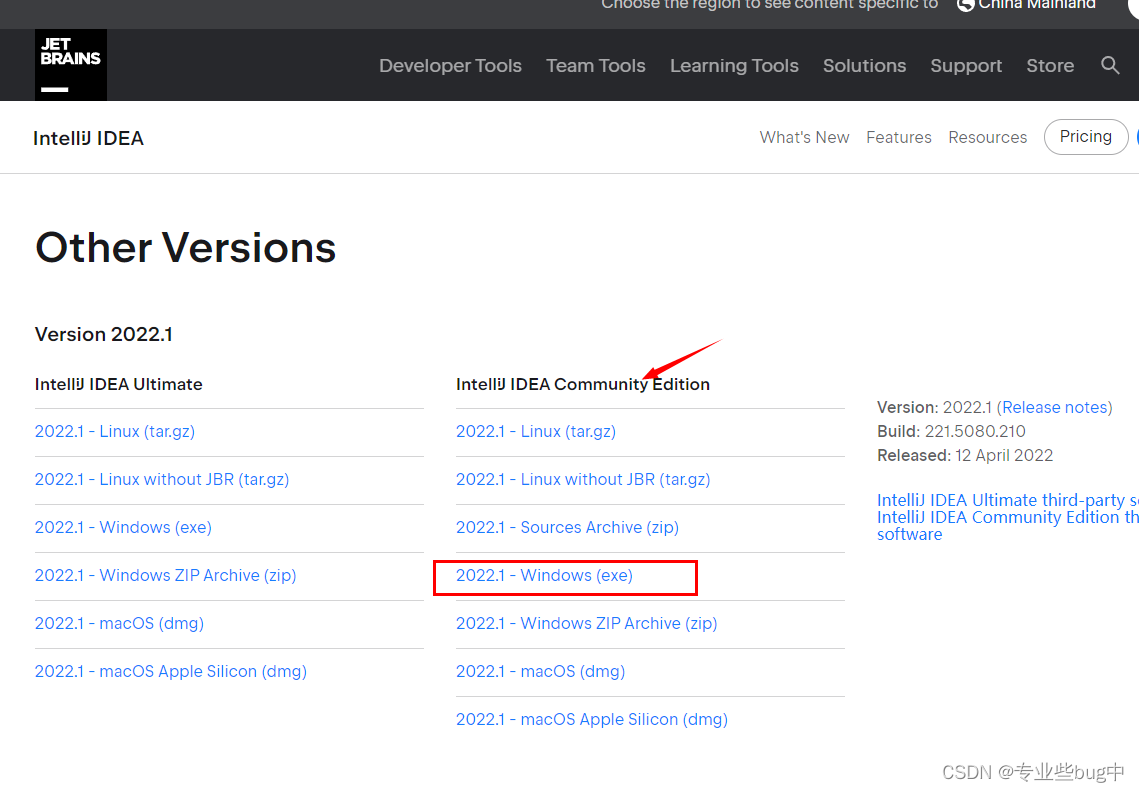
Task: Click the Other Versions page heading
Action: coord(185,248)
